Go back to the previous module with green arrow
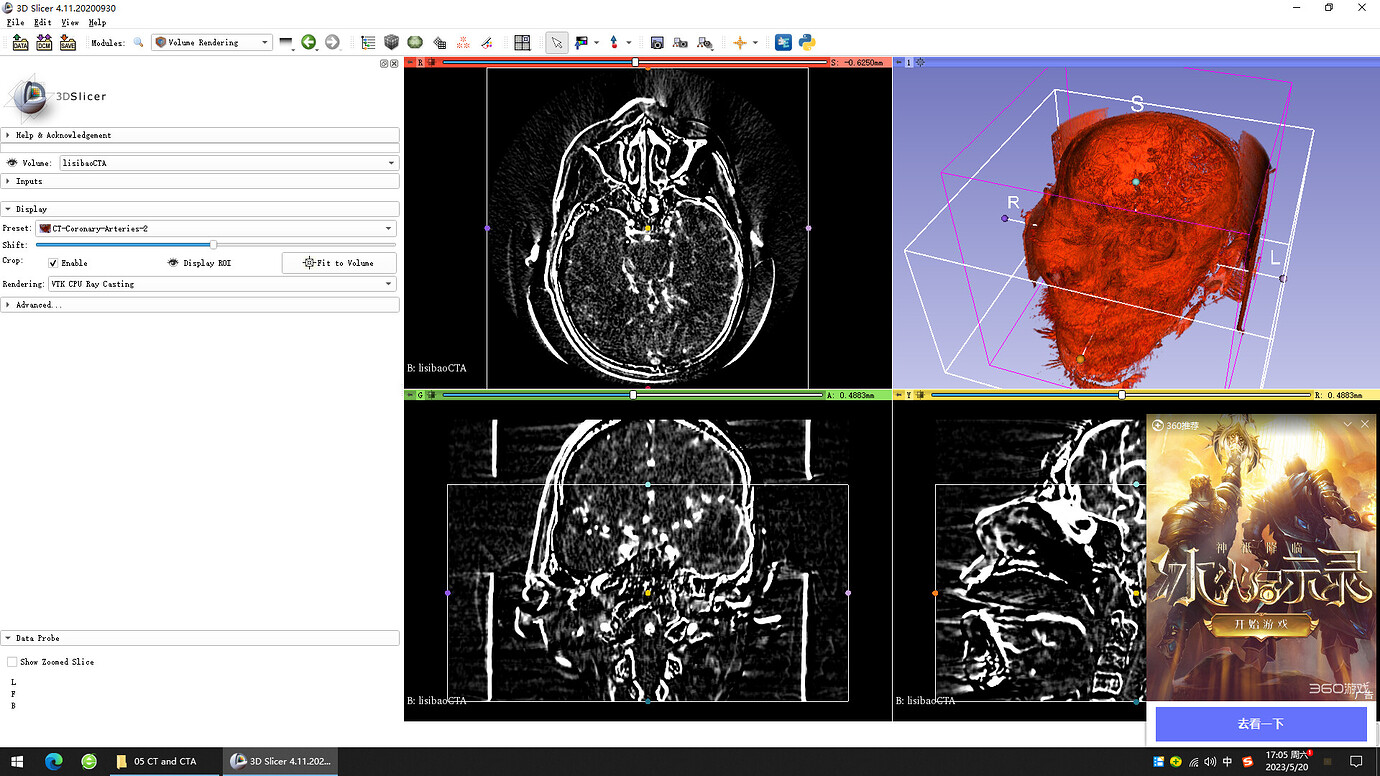1380x776 pixels. (x=309, y=43)
